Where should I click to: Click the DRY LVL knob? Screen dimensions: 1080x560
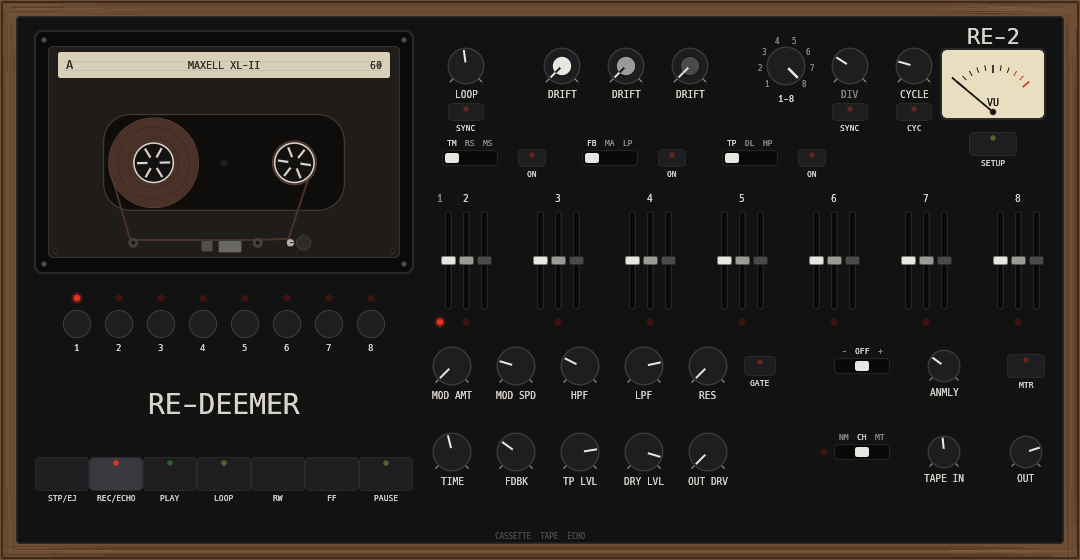(x=644, y=452)
